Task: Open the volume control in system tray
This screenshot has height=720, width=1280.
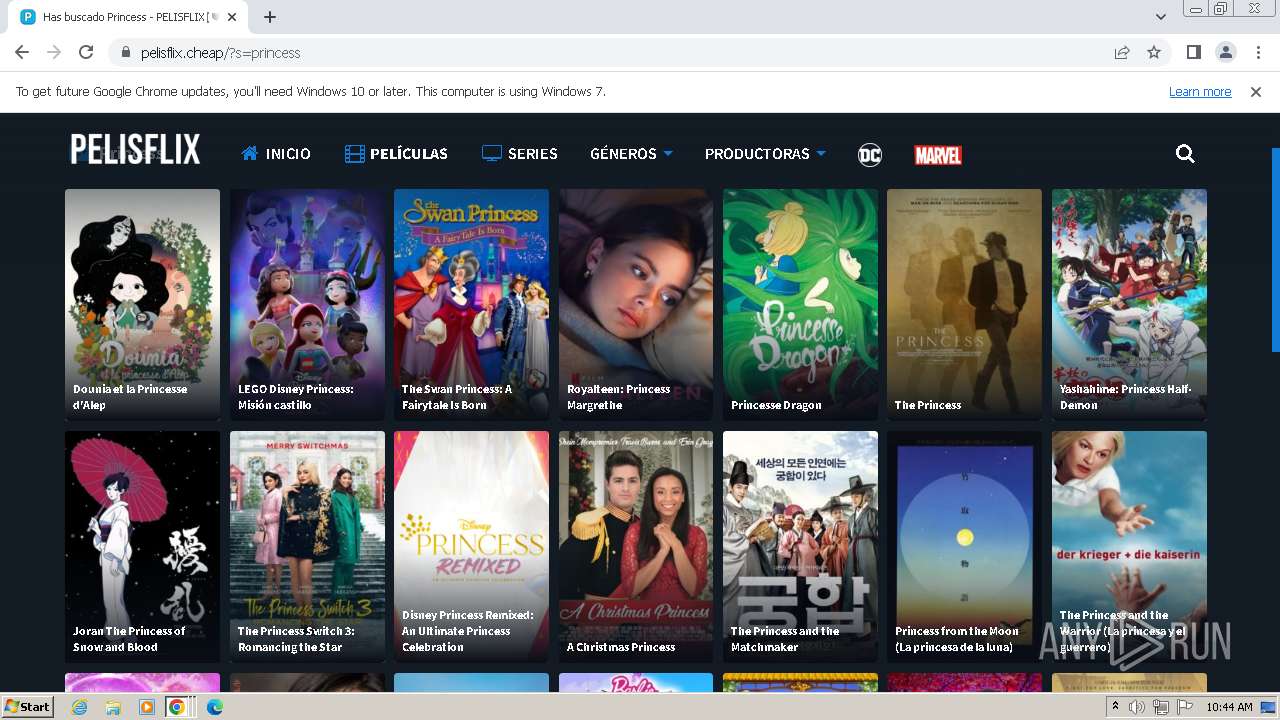Action: tap(1137, 707)
